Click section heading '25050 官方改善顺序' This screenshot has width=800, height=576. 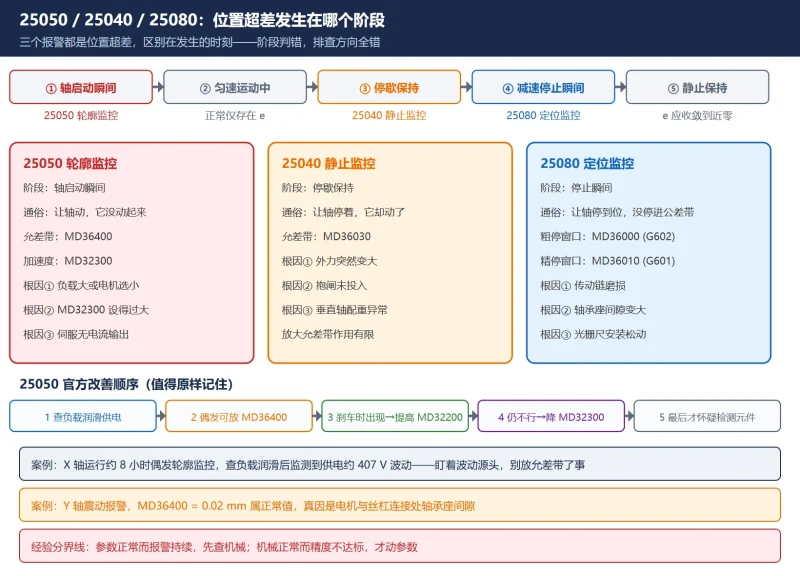point(126,384)
